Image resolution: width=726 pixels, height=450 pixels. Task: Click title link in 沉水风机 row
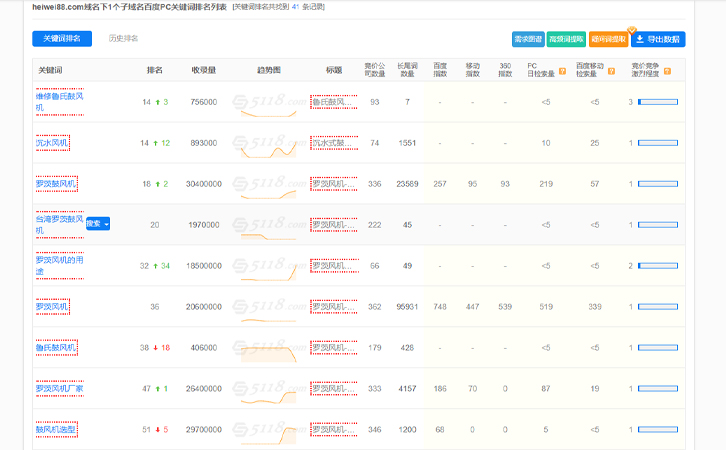pyautogui.click(x=332, y=143)
